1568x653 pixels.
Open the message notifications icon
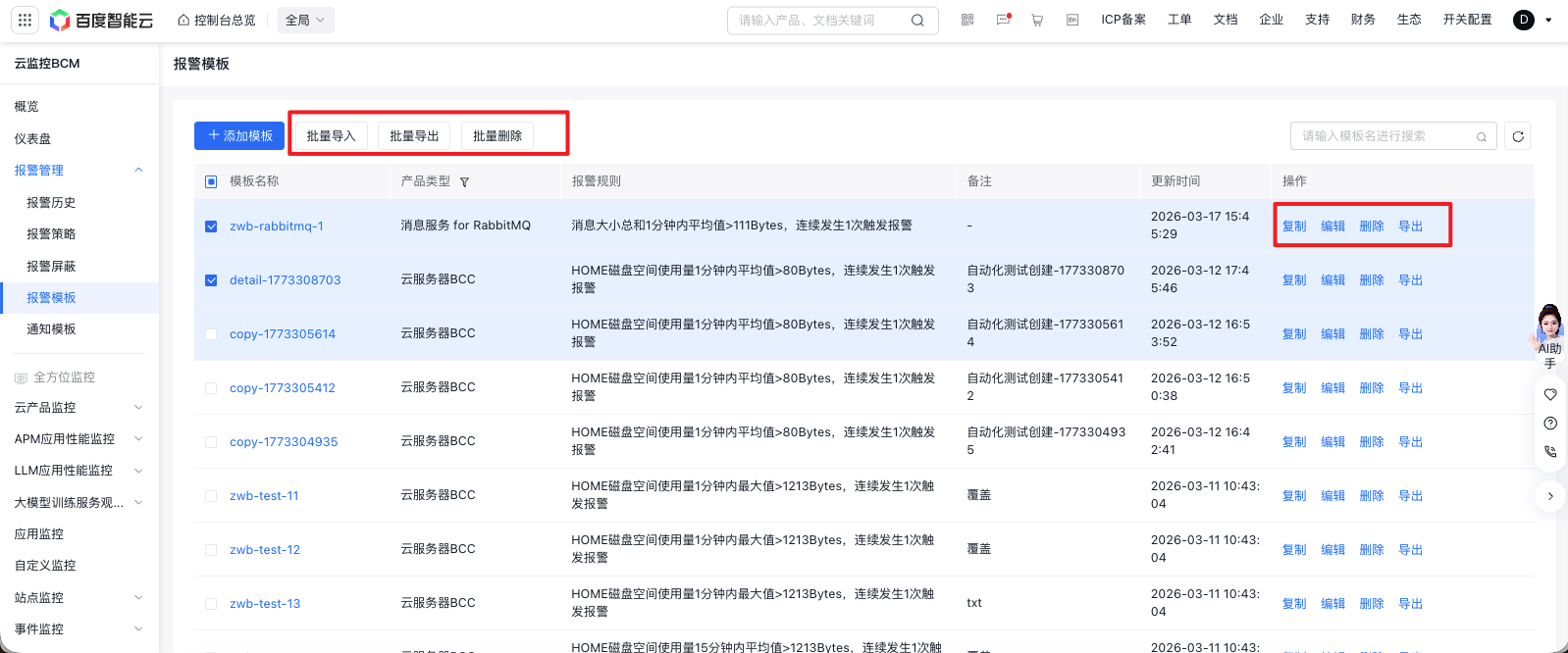tap(1003, 20)
